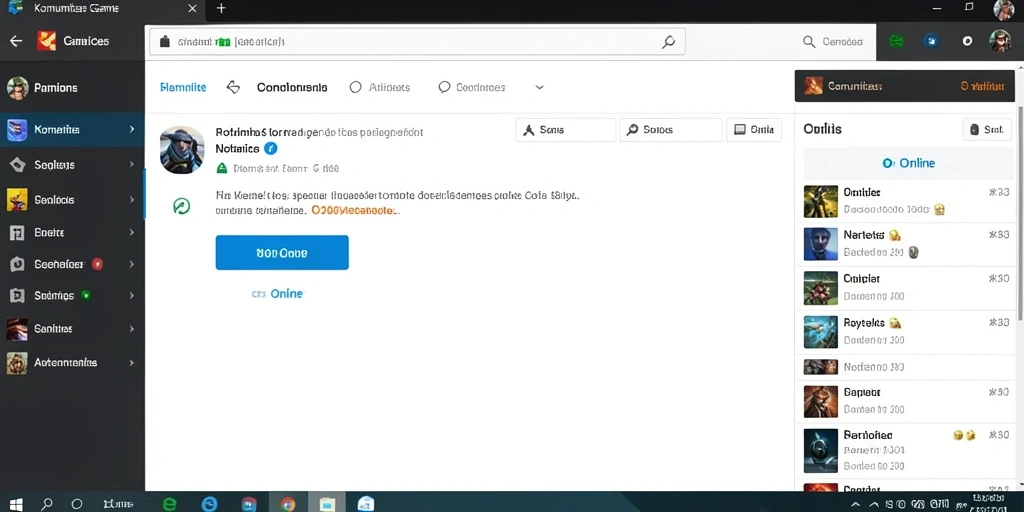Click the Soglions sidebar icon

17,165
